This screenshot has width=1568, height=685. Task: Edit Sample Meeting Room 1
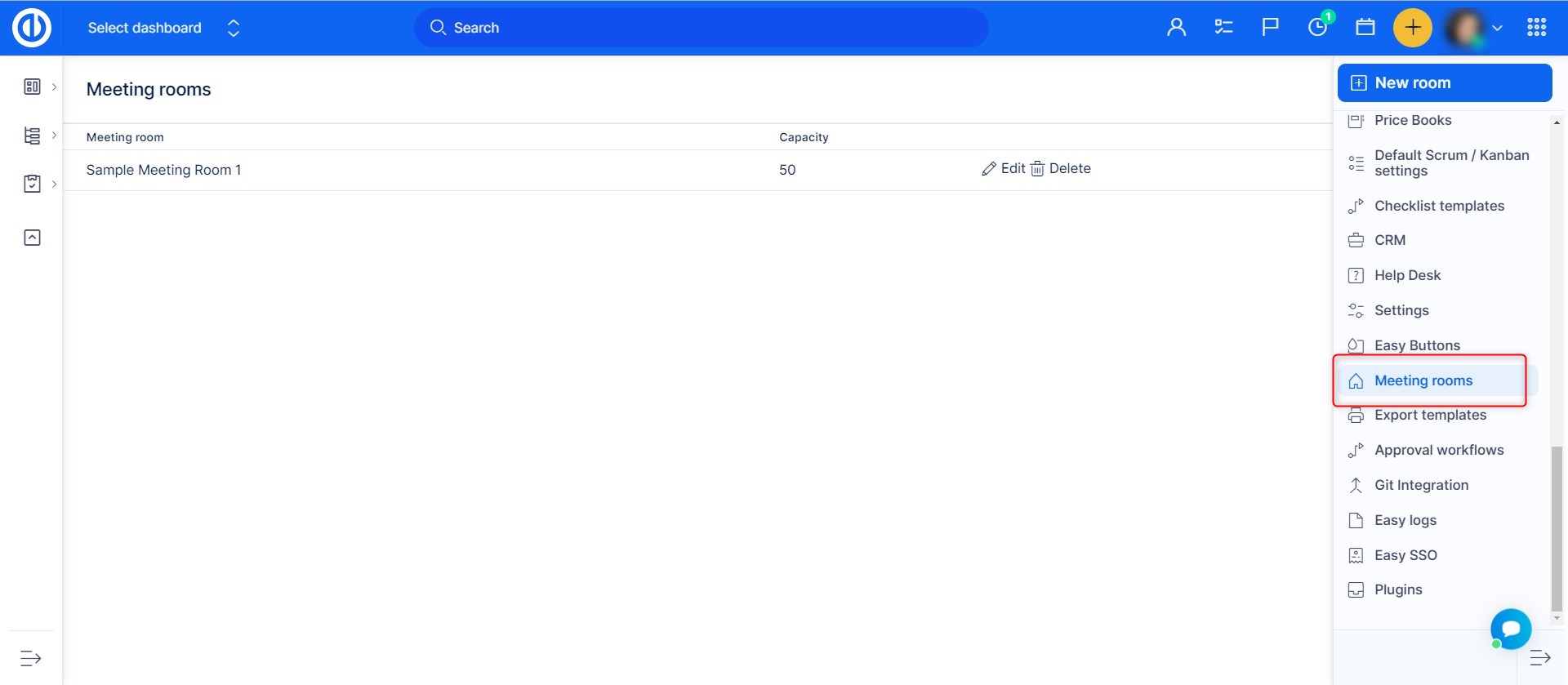click(1004, 169)
